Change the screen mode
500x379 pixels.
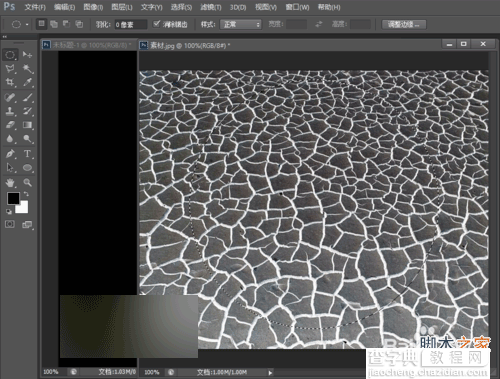27,224
